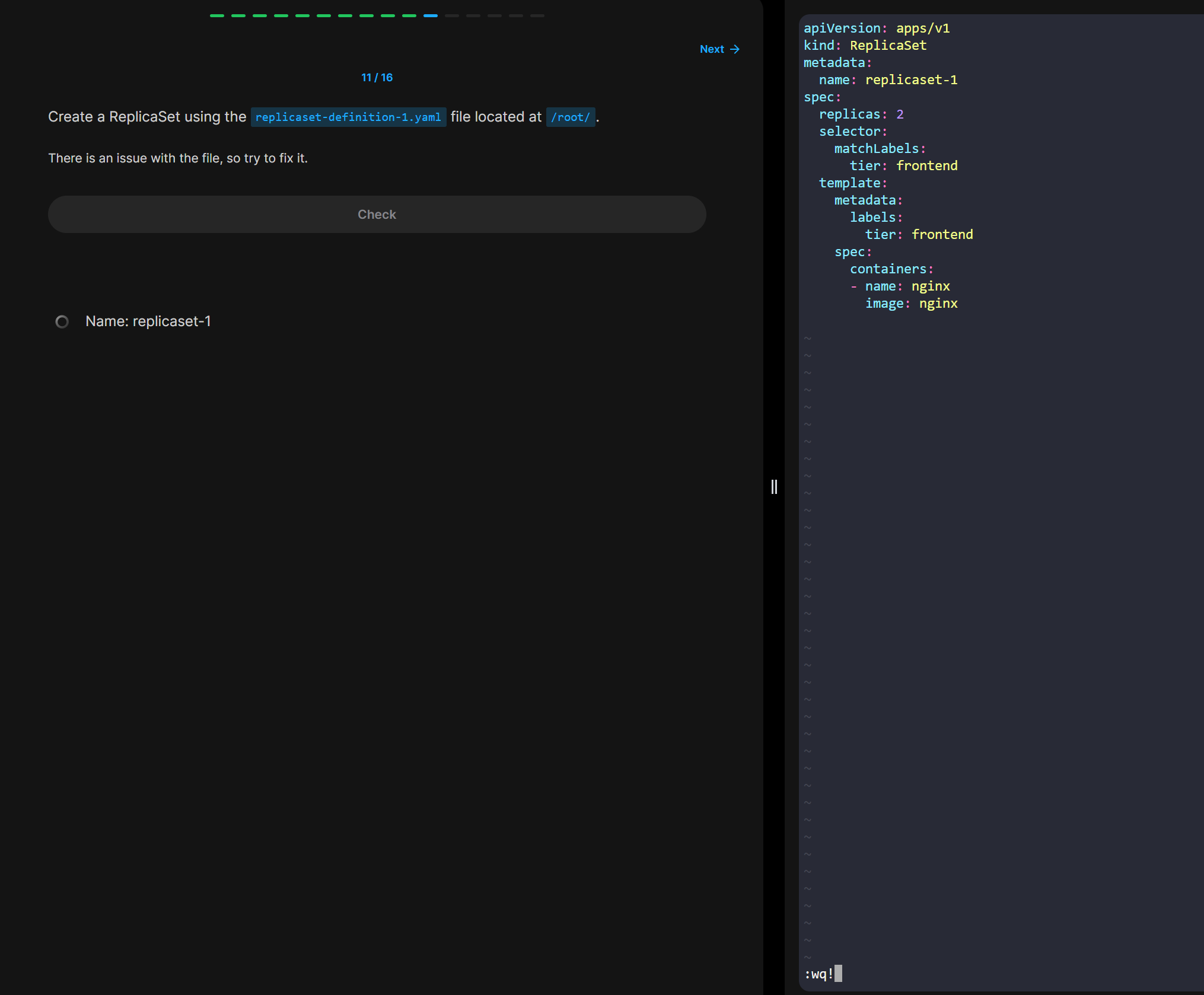
Task: Select the 'Name: replicaset-1' status circle
Action: click(x=62, y=321)
